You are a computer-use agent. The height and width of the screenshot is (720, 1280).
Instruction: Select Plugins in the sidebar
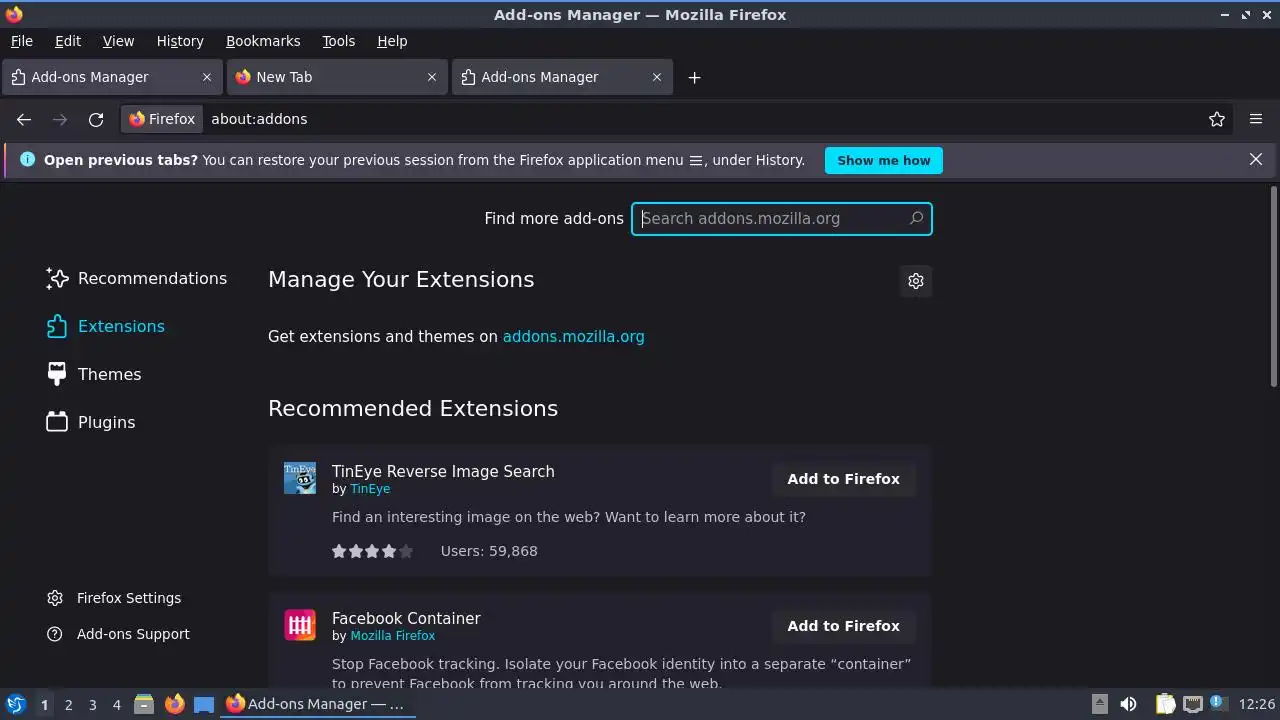click(91, 422)
